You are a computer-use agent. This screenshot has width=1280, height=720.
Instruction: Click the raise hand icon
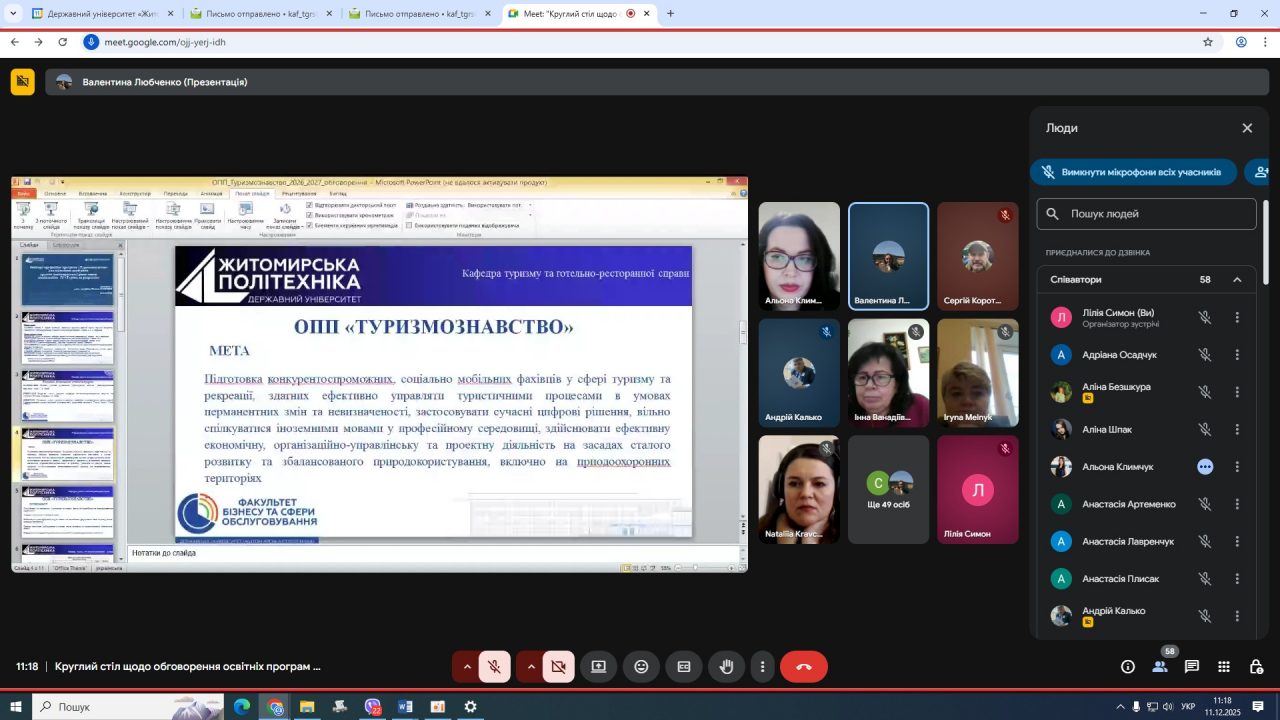727,667
